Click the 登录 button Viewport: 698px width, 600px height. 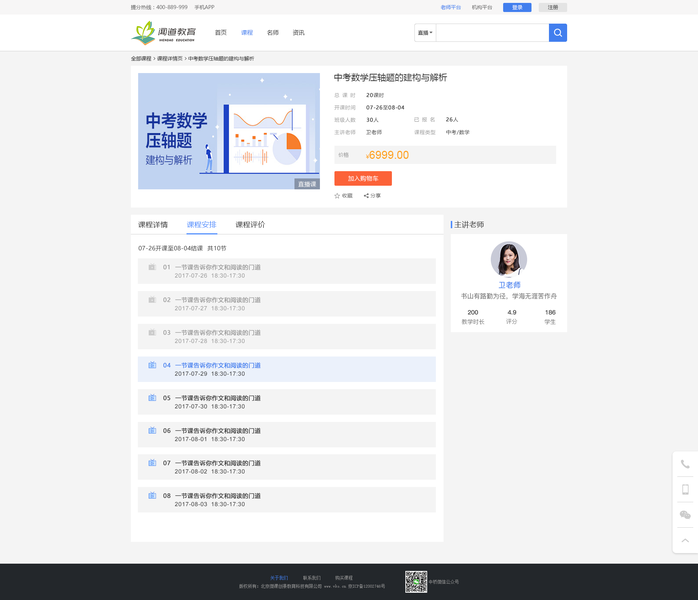click(517, 7)
